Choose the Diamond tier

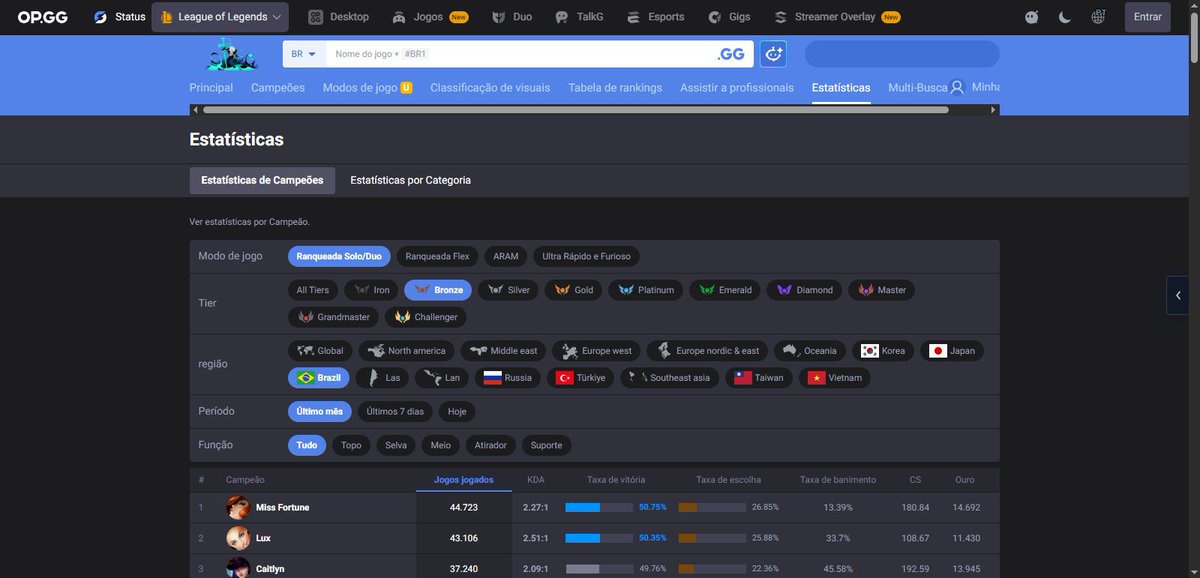point(805,290)
